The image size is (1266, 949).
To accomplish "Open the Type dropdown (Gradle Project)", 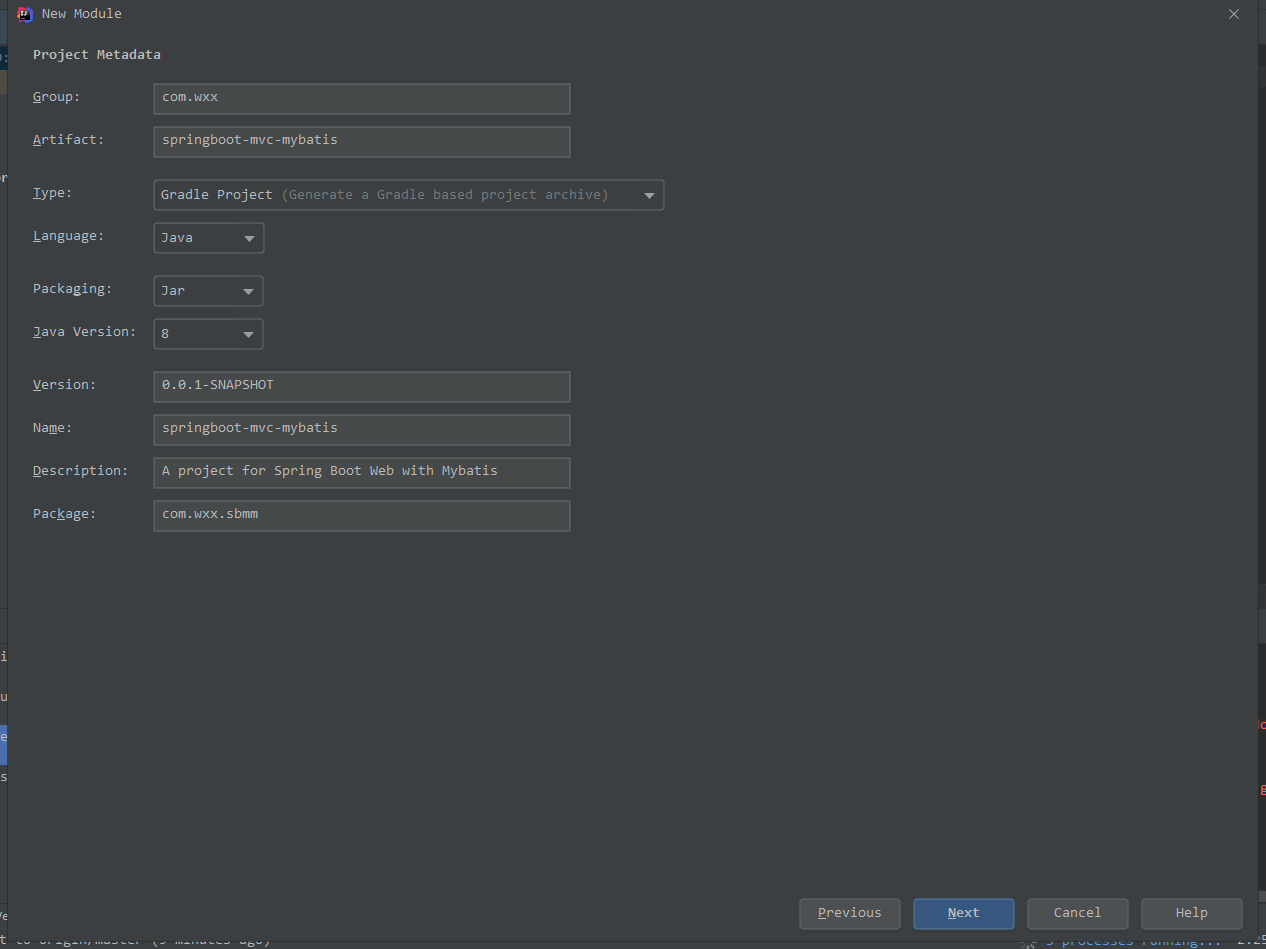I will [408, 194].
